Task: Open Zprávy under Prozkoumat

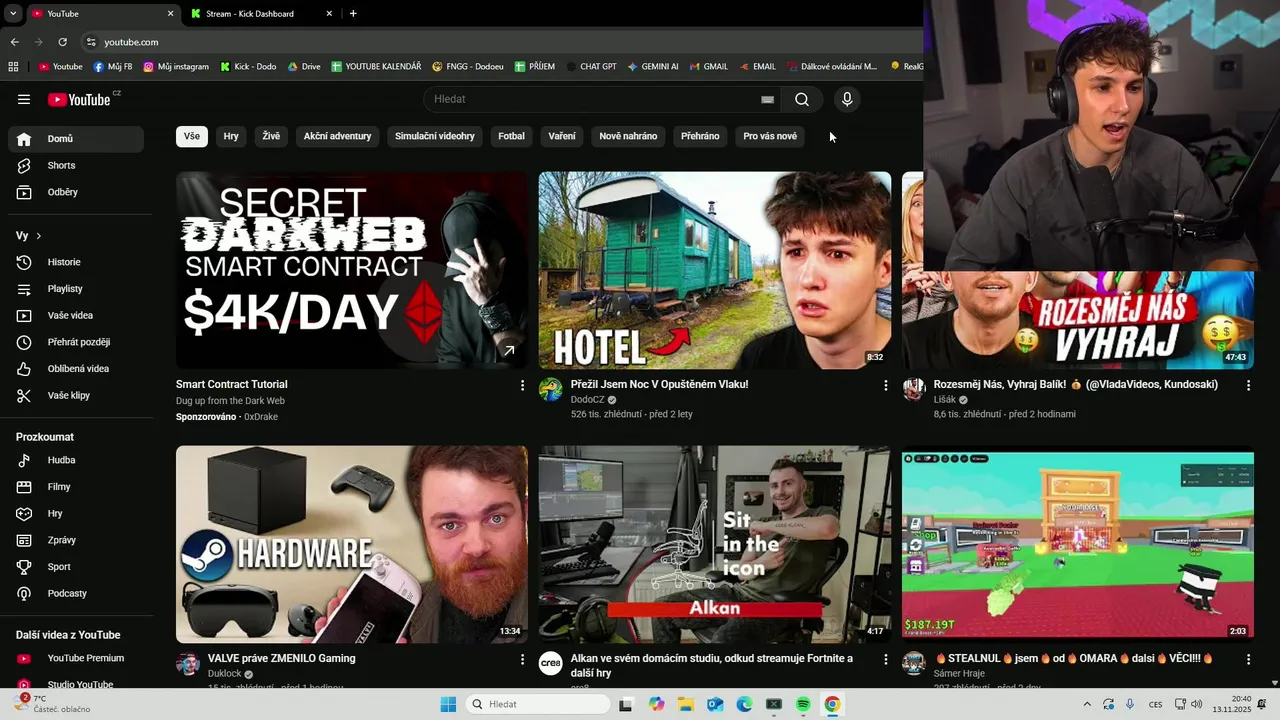Action: point(76,540)
